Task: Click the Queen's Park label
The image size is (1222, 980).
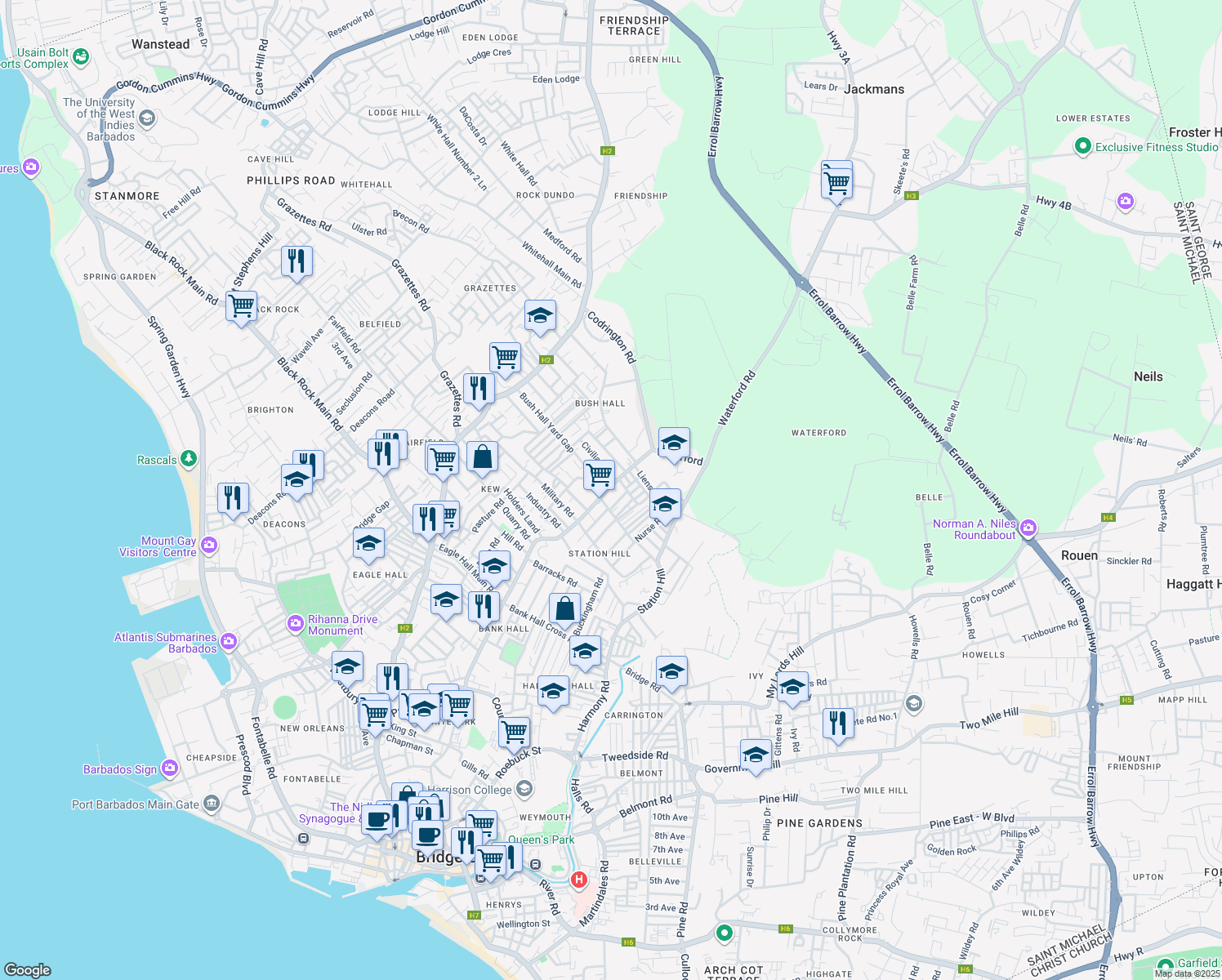Action: pyautogui.click(x=542, y=840)
